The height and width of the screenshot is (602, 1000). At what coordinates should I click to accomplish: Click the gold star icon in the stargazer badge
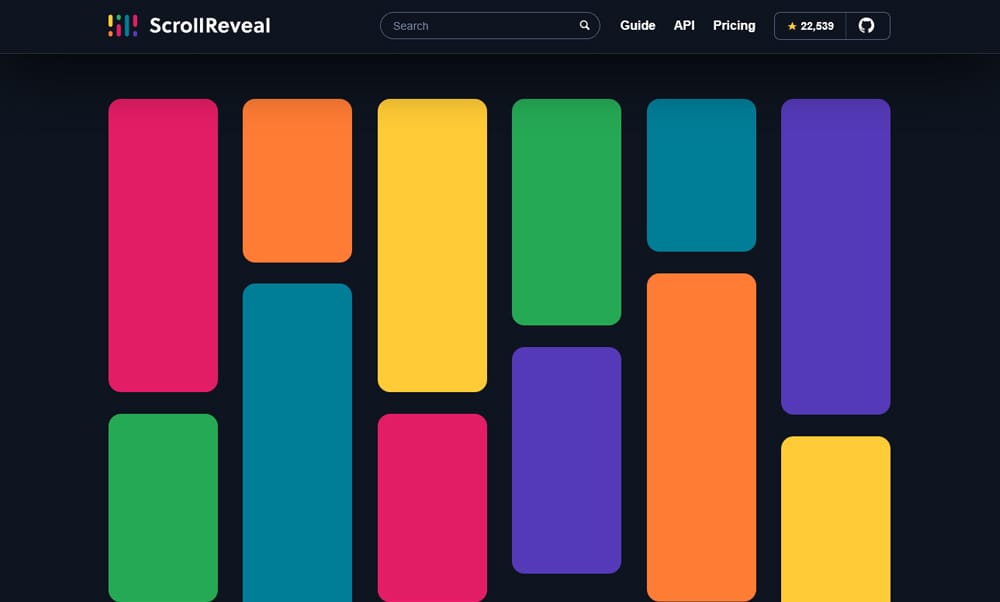coord(791,25)
